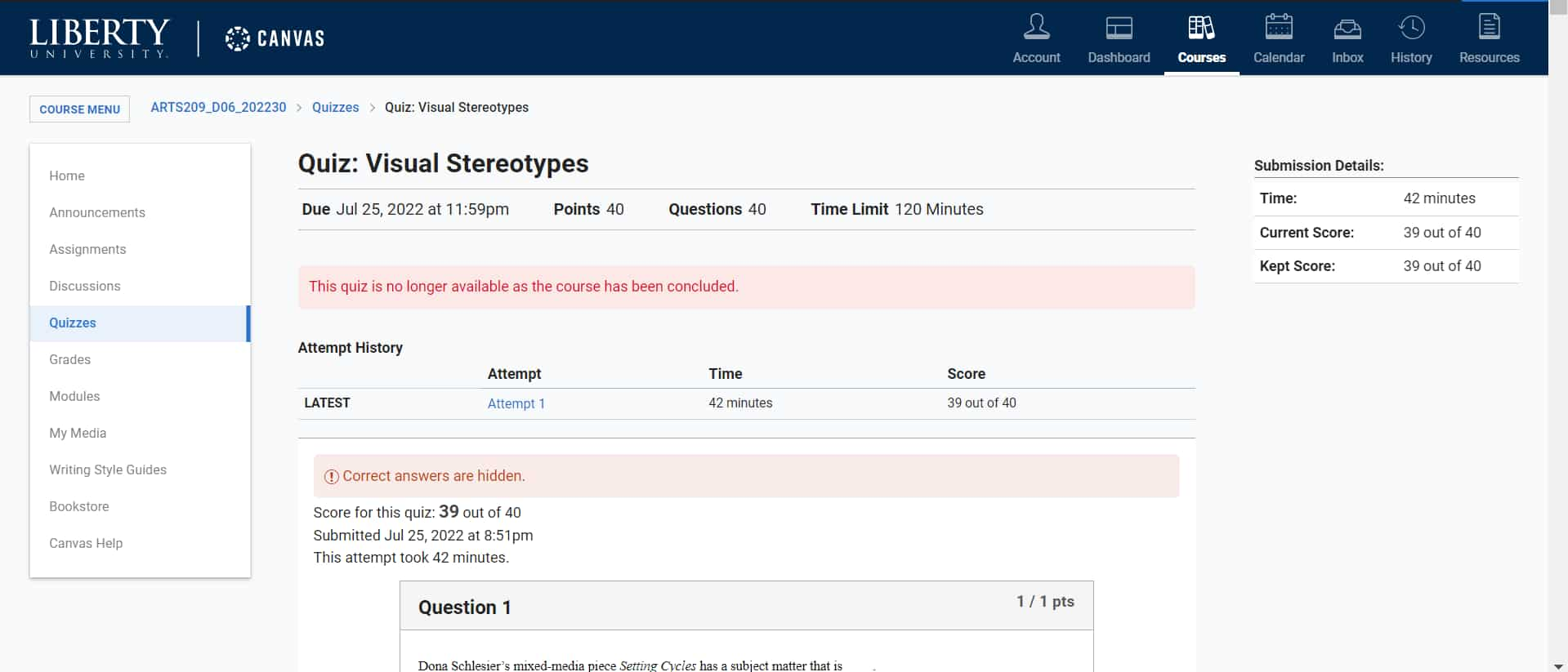Open Canvas Help in the course menu
This screenshot has height=672, width=1568.
point(86,543)
